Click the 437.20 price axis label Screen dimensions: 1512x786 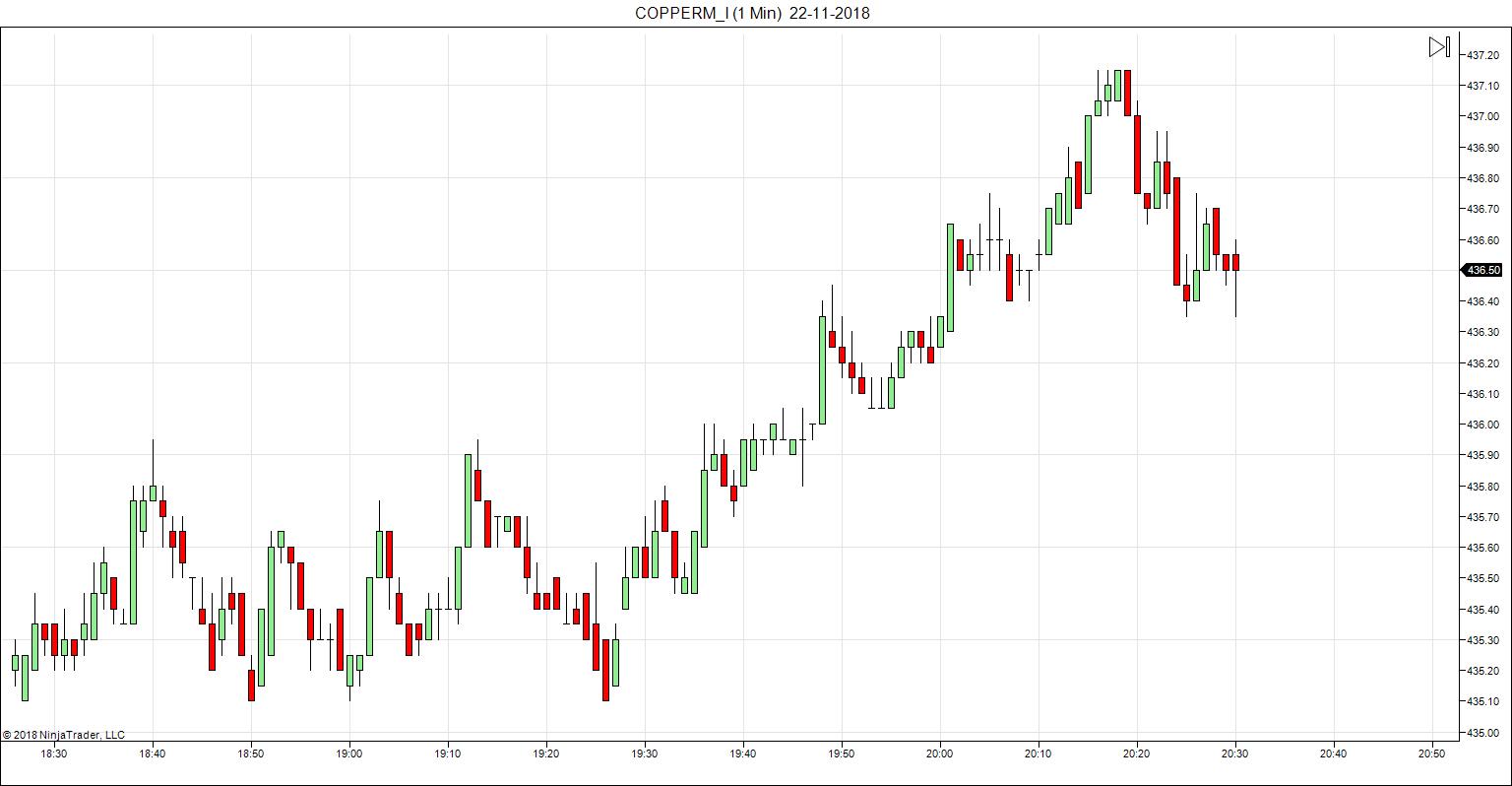point(1482,55)
